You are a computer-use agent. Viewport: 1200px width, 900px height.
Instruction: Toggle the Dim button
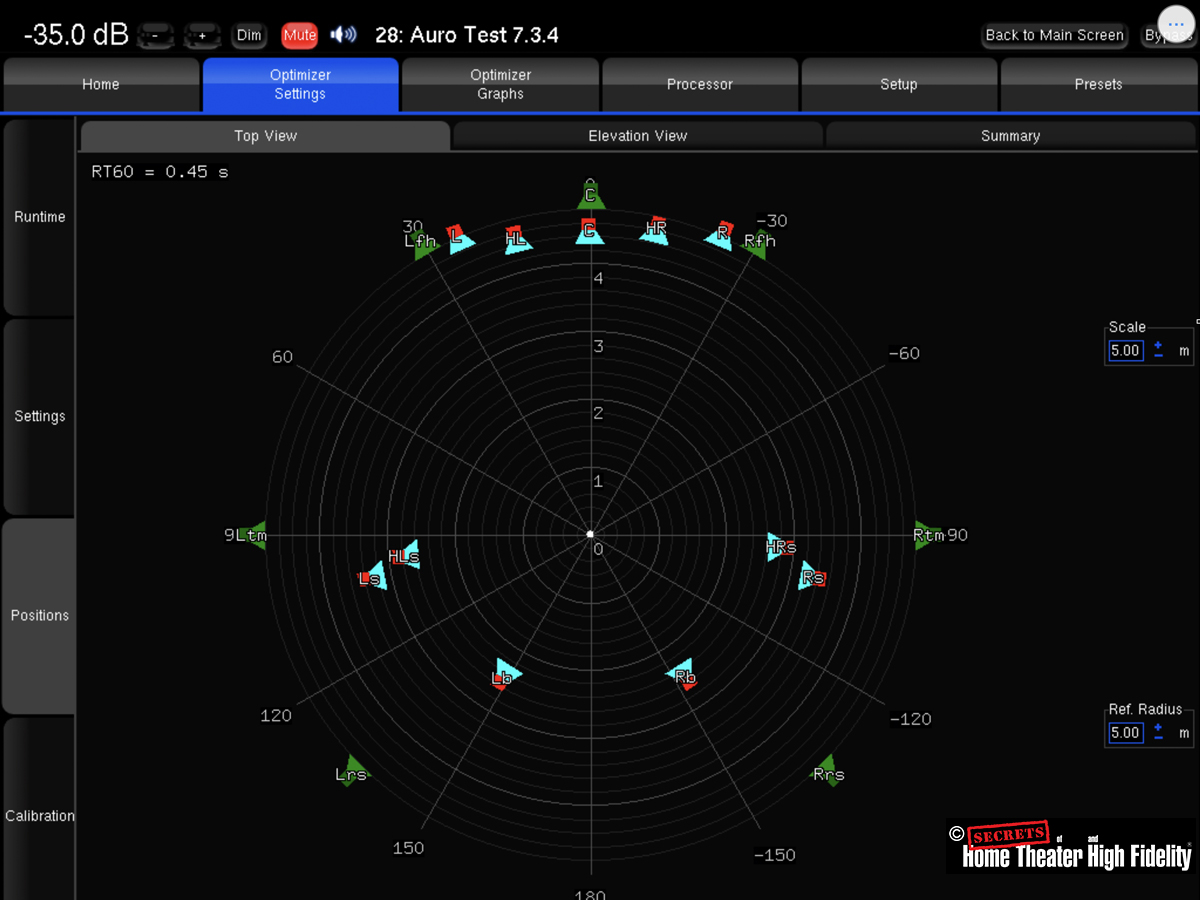click(249, 35)
